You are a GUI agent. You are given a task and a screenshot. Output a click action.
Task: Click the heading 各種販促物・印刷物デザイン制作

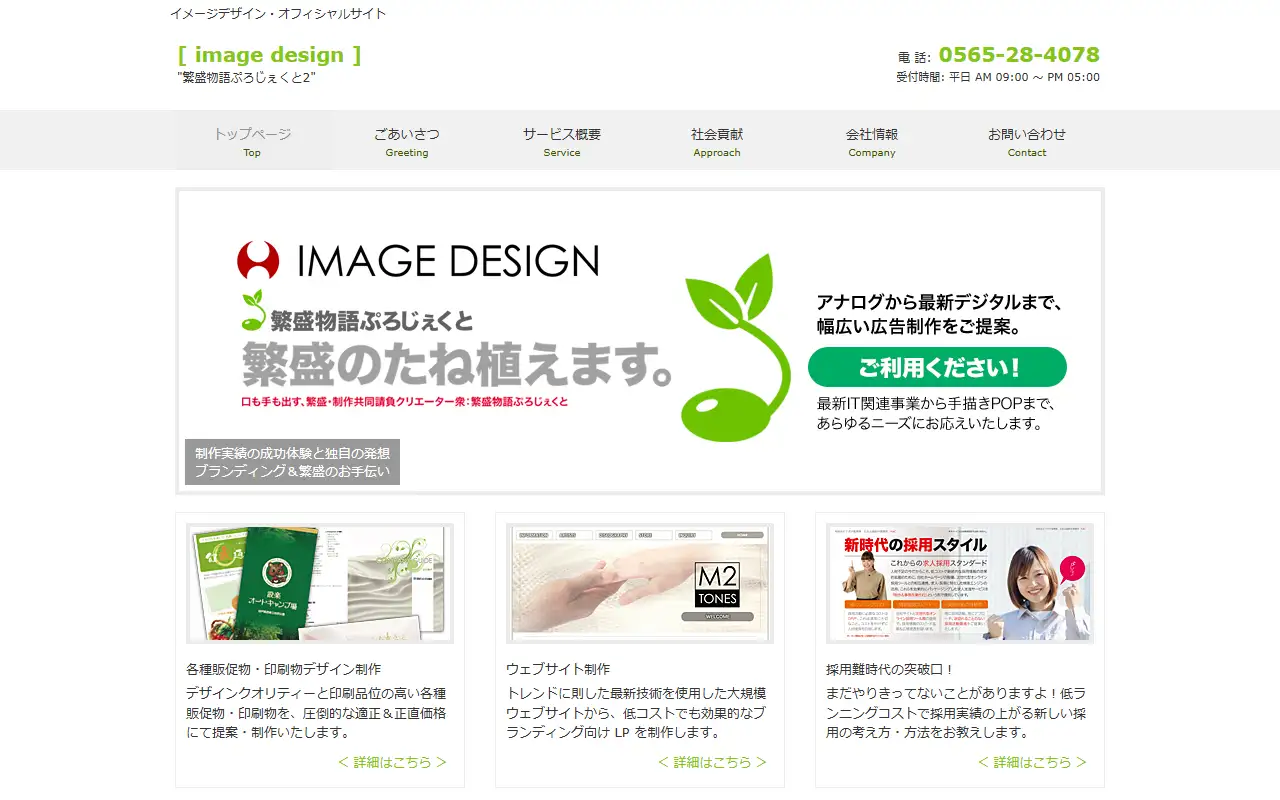(283, 669)
